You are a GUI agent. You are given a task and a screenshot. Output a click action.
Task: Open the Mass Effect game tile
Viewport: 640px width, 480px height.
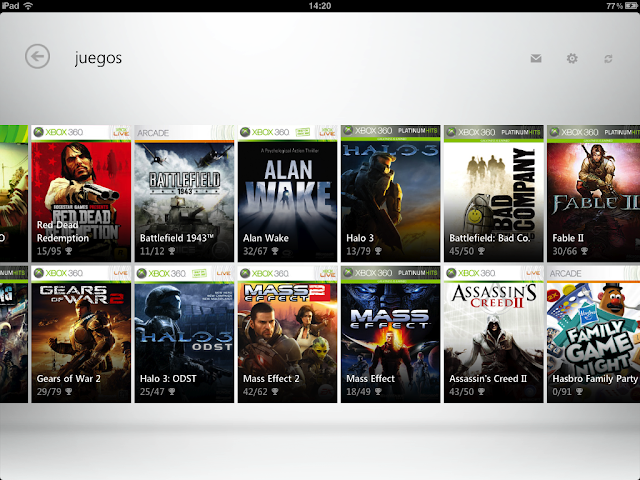(391, 335)
